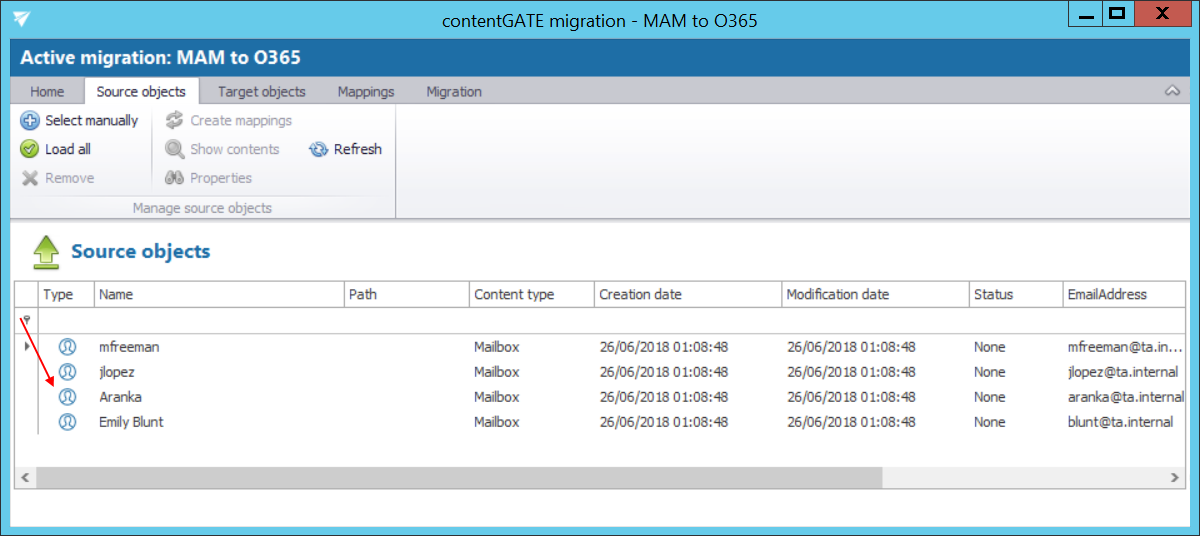Click the green Load all icon

[x=30, y=150]
